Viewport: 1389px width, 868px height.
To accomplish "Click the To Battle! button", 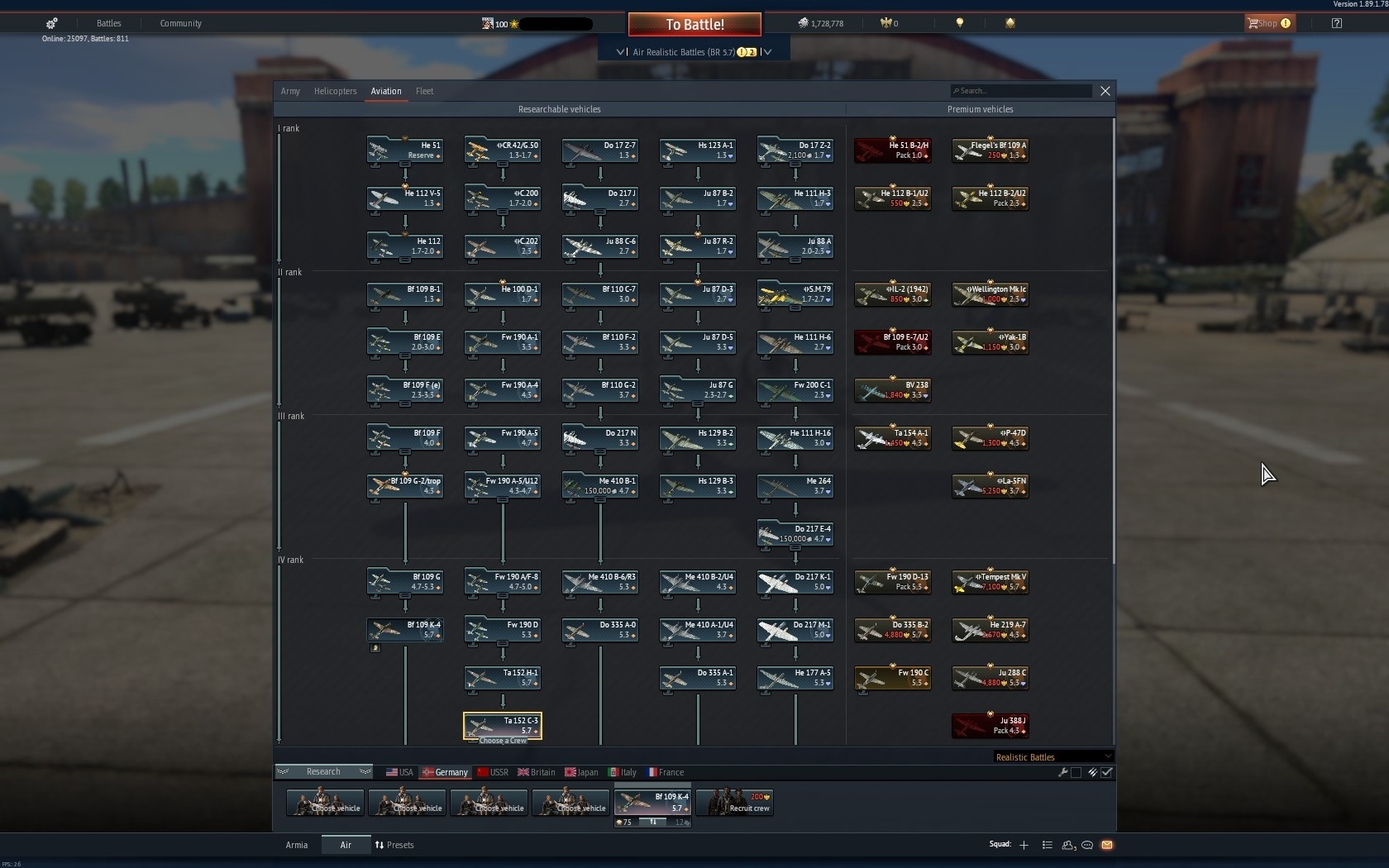I will point(694,25).
